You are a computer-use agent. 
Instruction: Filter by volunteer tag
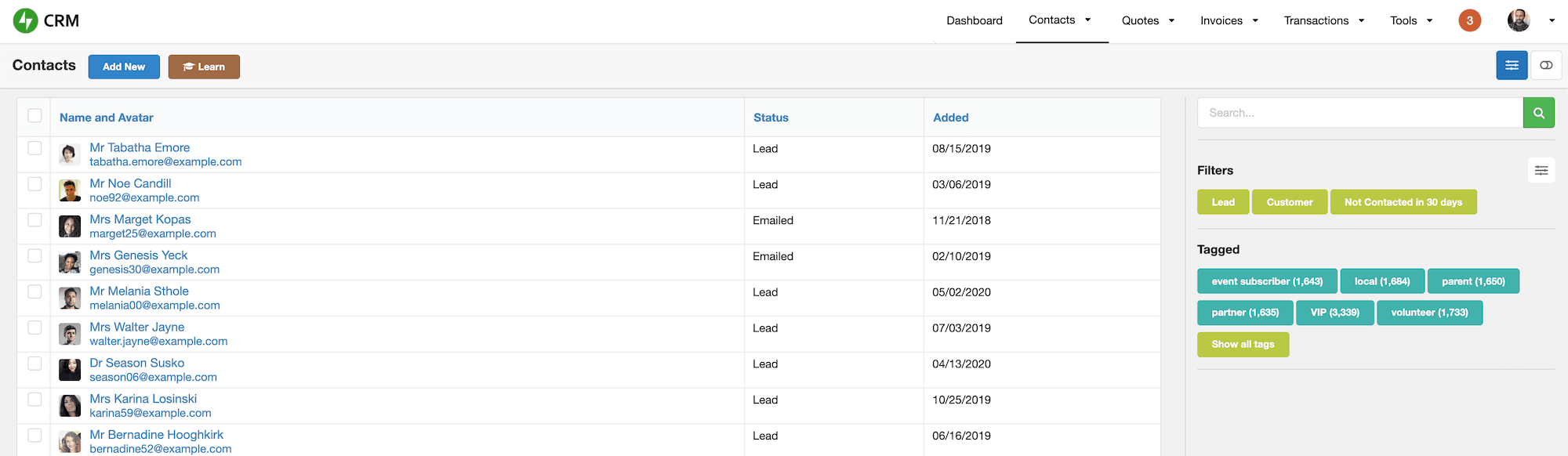1429,313
